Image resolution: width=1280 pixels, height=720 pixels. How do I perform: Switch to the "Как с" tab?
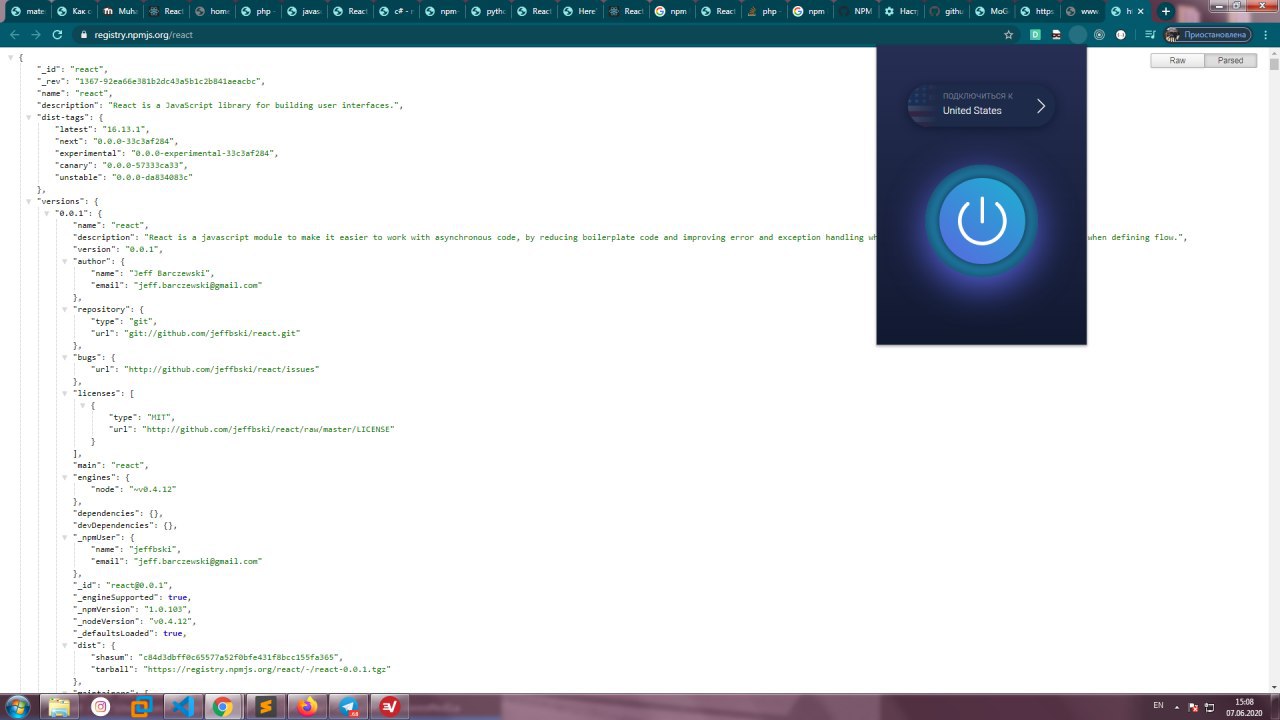(x=75, y=11)
